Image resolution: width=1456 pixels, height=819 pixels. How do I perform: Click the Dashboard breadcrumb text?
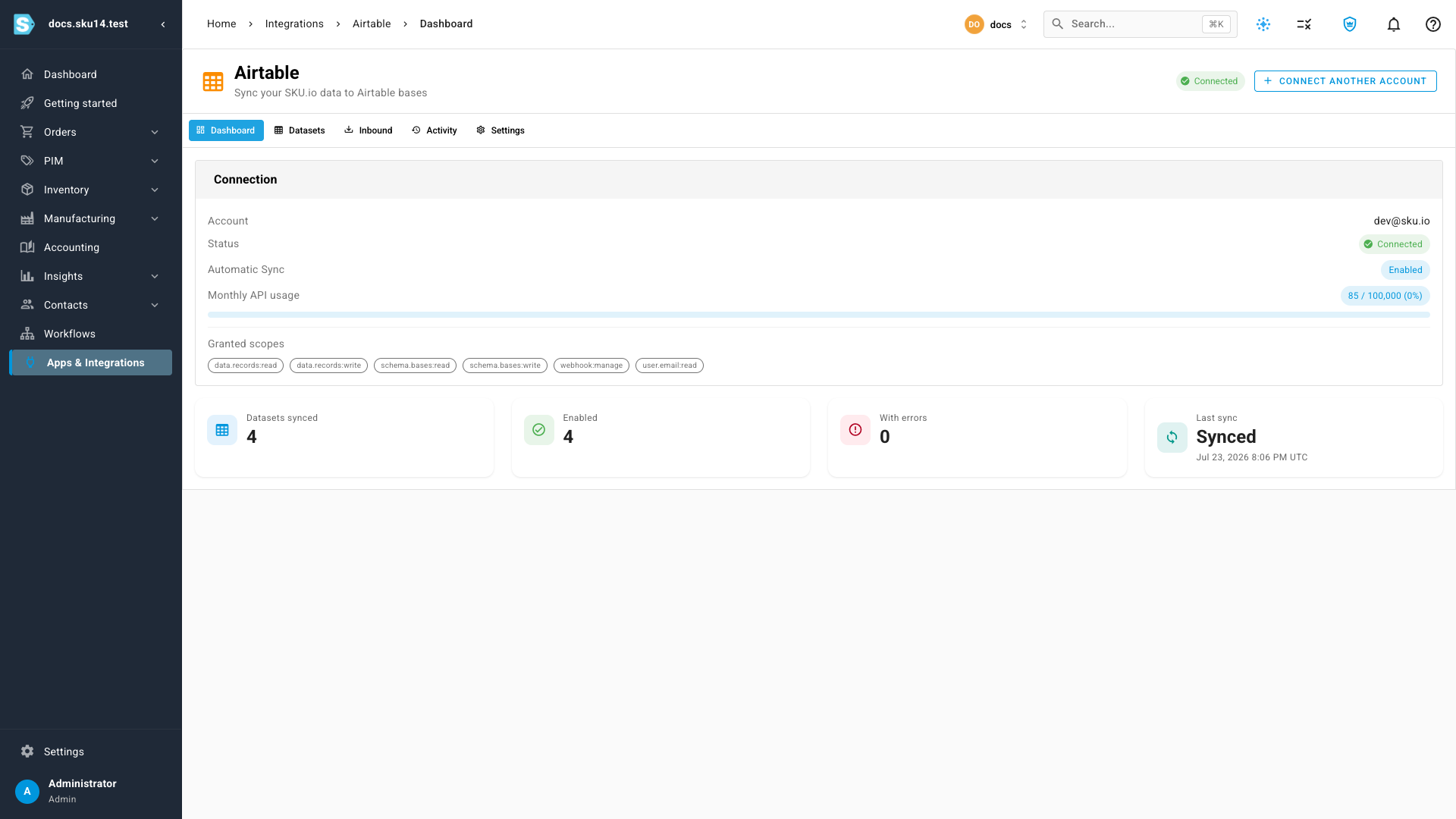(x=446, y=24)
